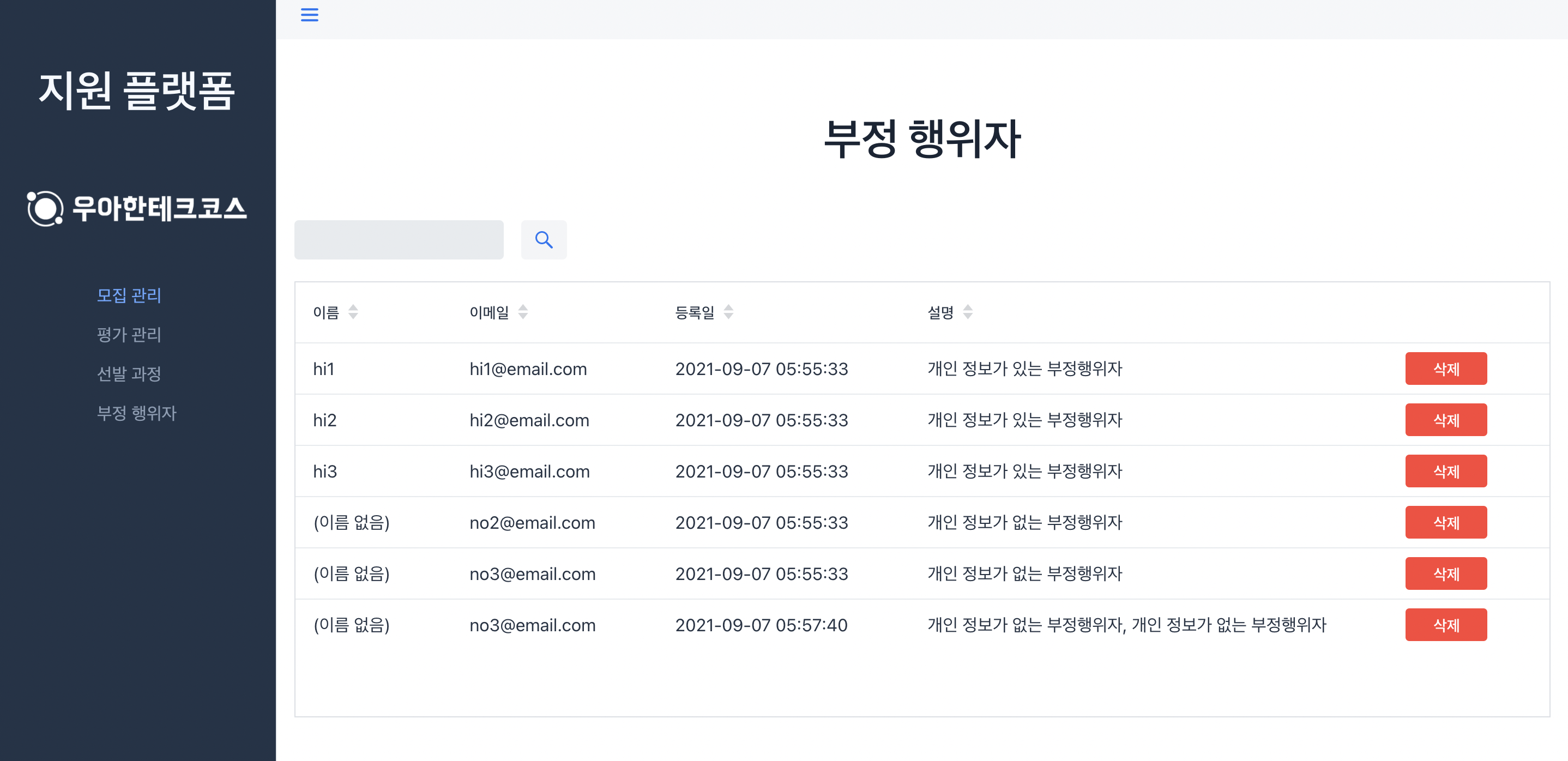Open the 평가 관리 section

129,334
